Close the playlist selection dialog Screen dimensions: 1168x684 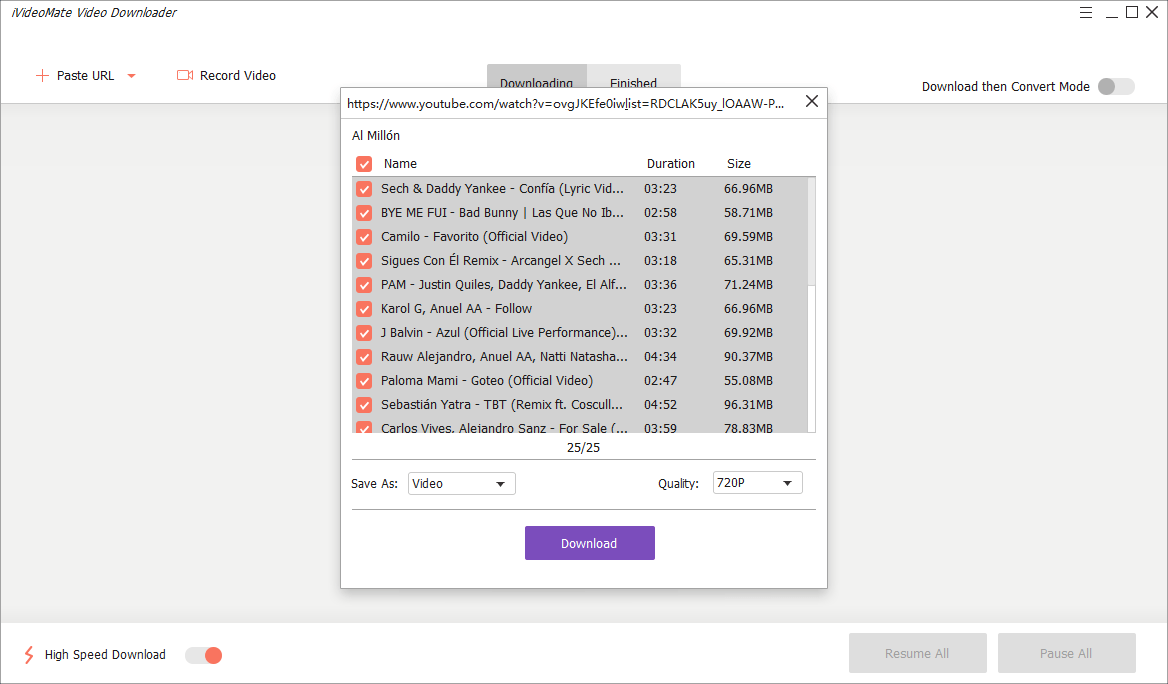click(811, 101)
